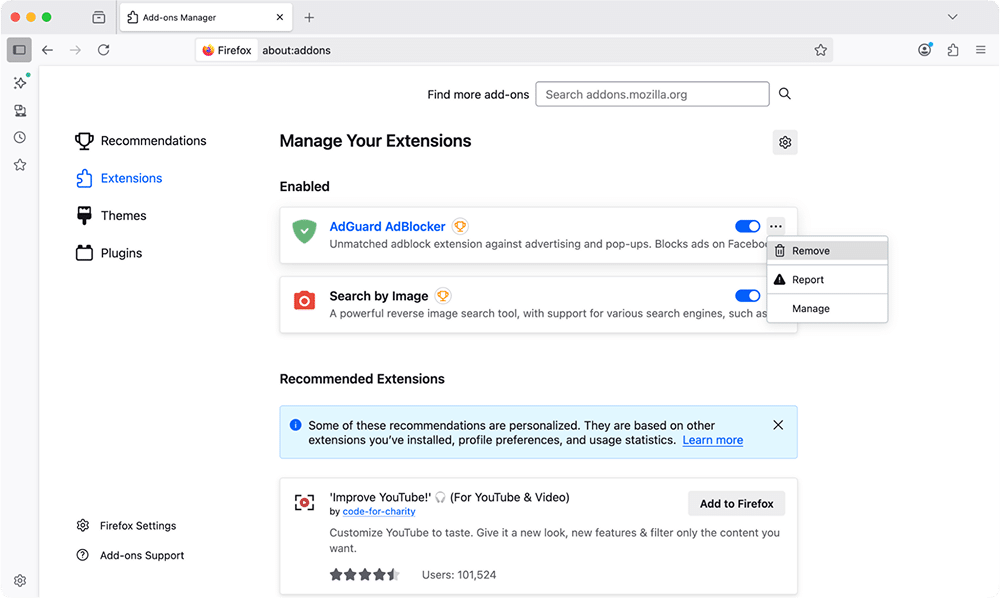This screenshot has height=598, width=1000.
Task: Turn off the Search by Image extension
Action: click(x=747, y=296)
